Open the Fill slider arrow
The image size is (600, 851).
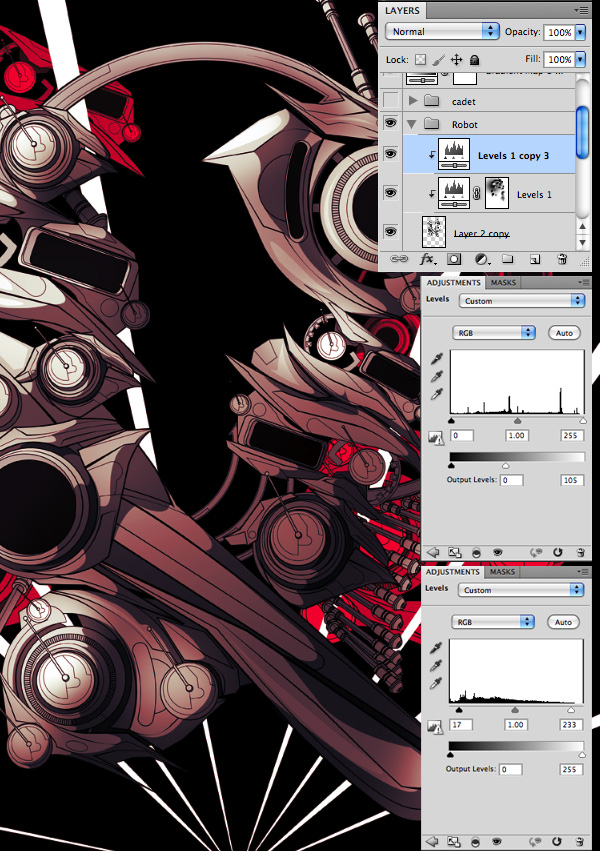[580, 59]
